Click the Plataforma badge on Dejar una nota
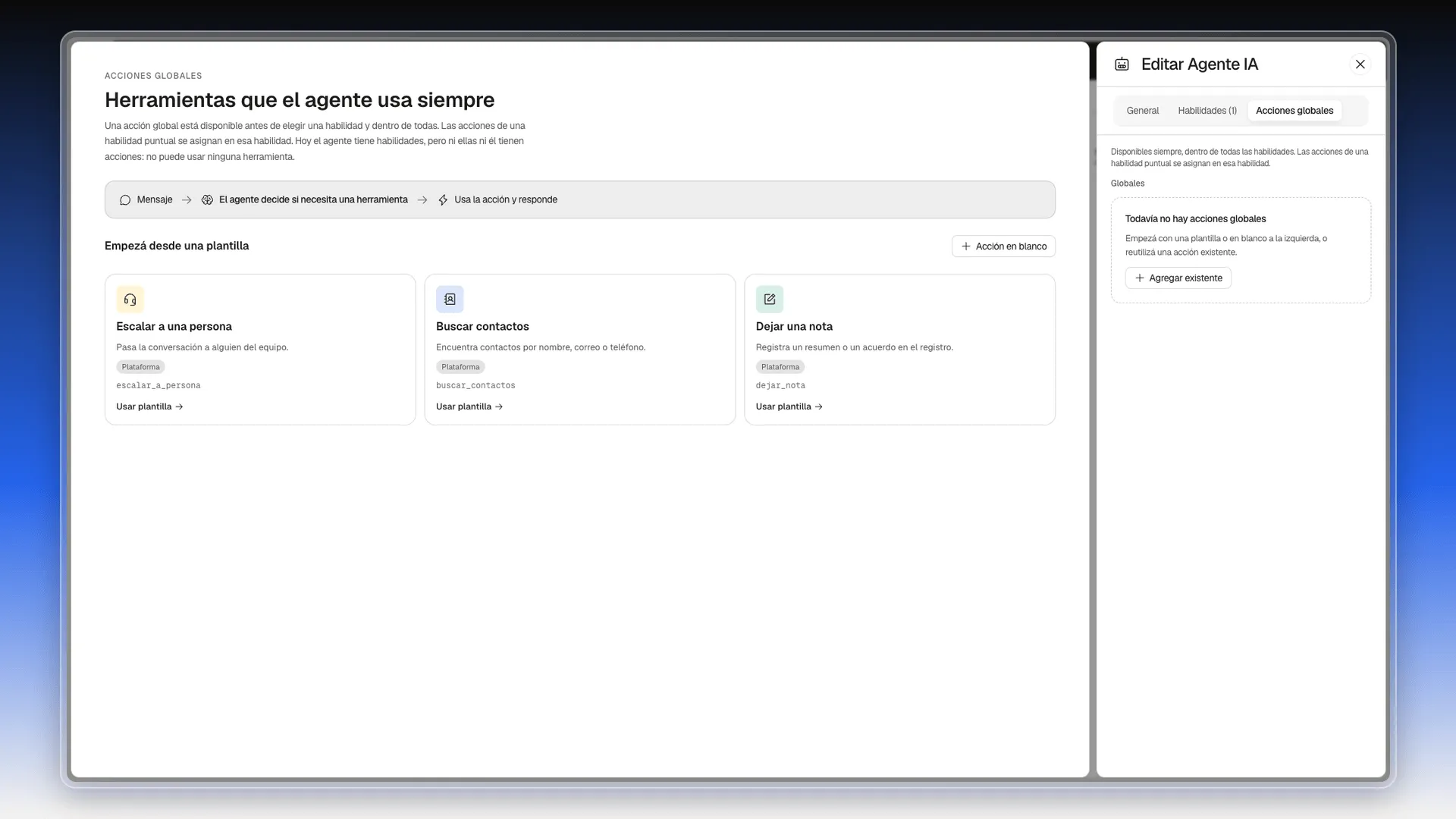The image size is (1456, 819). pyautogui.click(x=780, y=367)
